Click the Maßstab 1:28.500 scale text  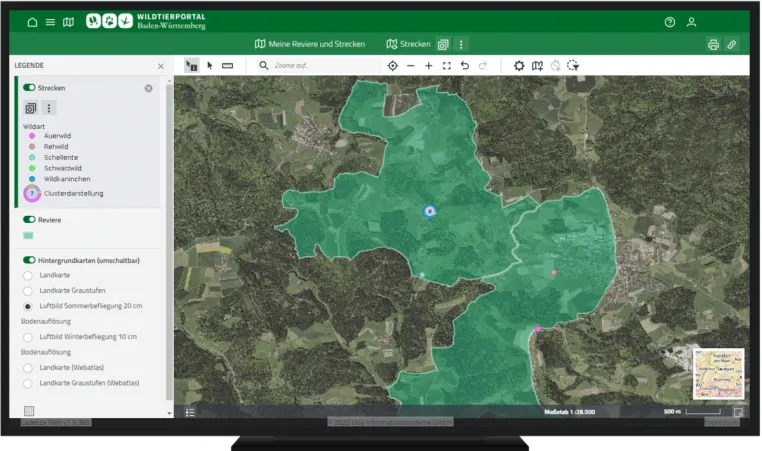pos(570,412)
